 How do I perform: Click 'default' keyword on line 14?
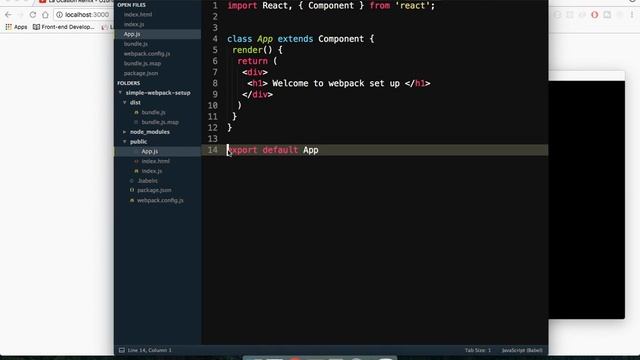tap(280, 150)
